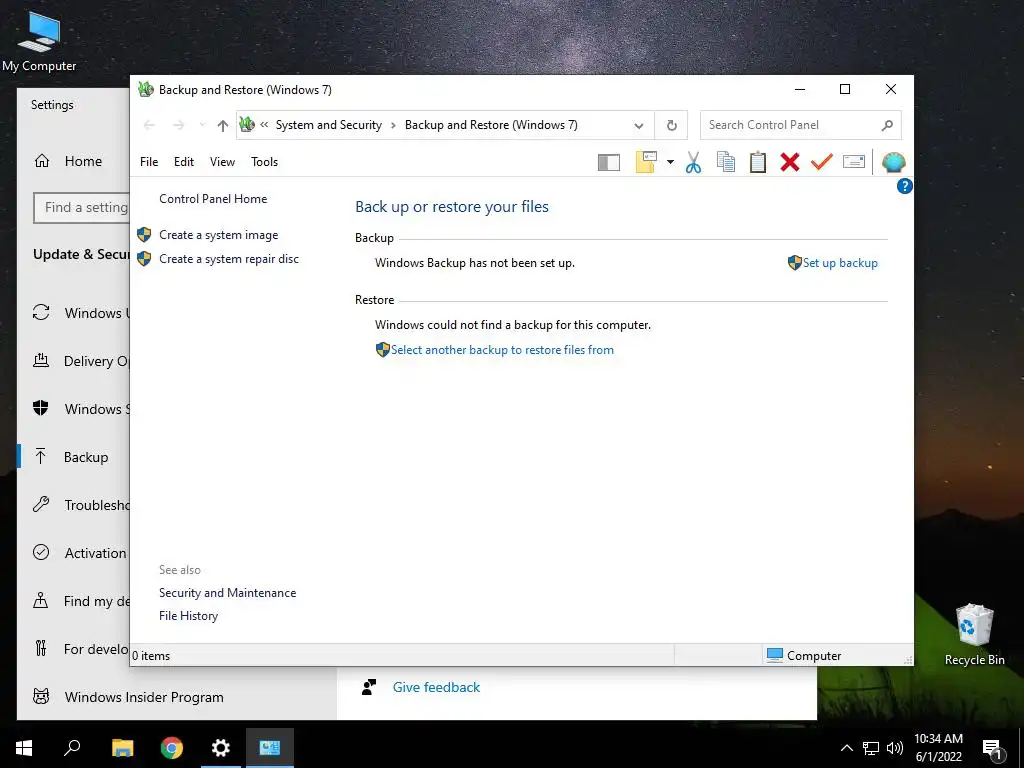Open the Edit menu
This screenshot has height=768, width=1024.
click(184, 162)
